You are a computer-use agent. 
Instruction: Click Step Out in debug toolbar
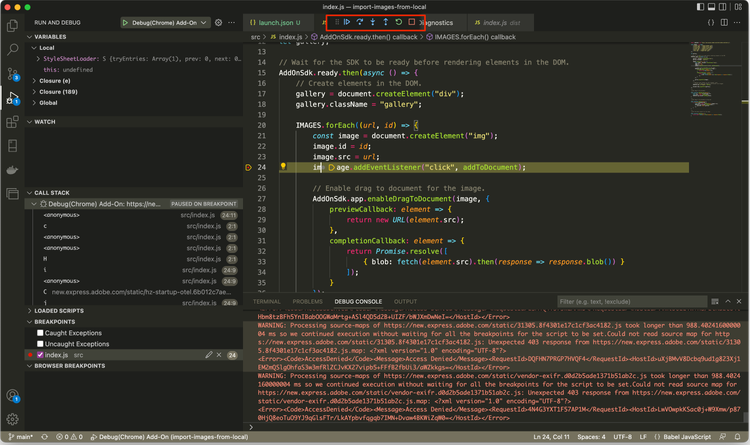(x=386, y=22)
